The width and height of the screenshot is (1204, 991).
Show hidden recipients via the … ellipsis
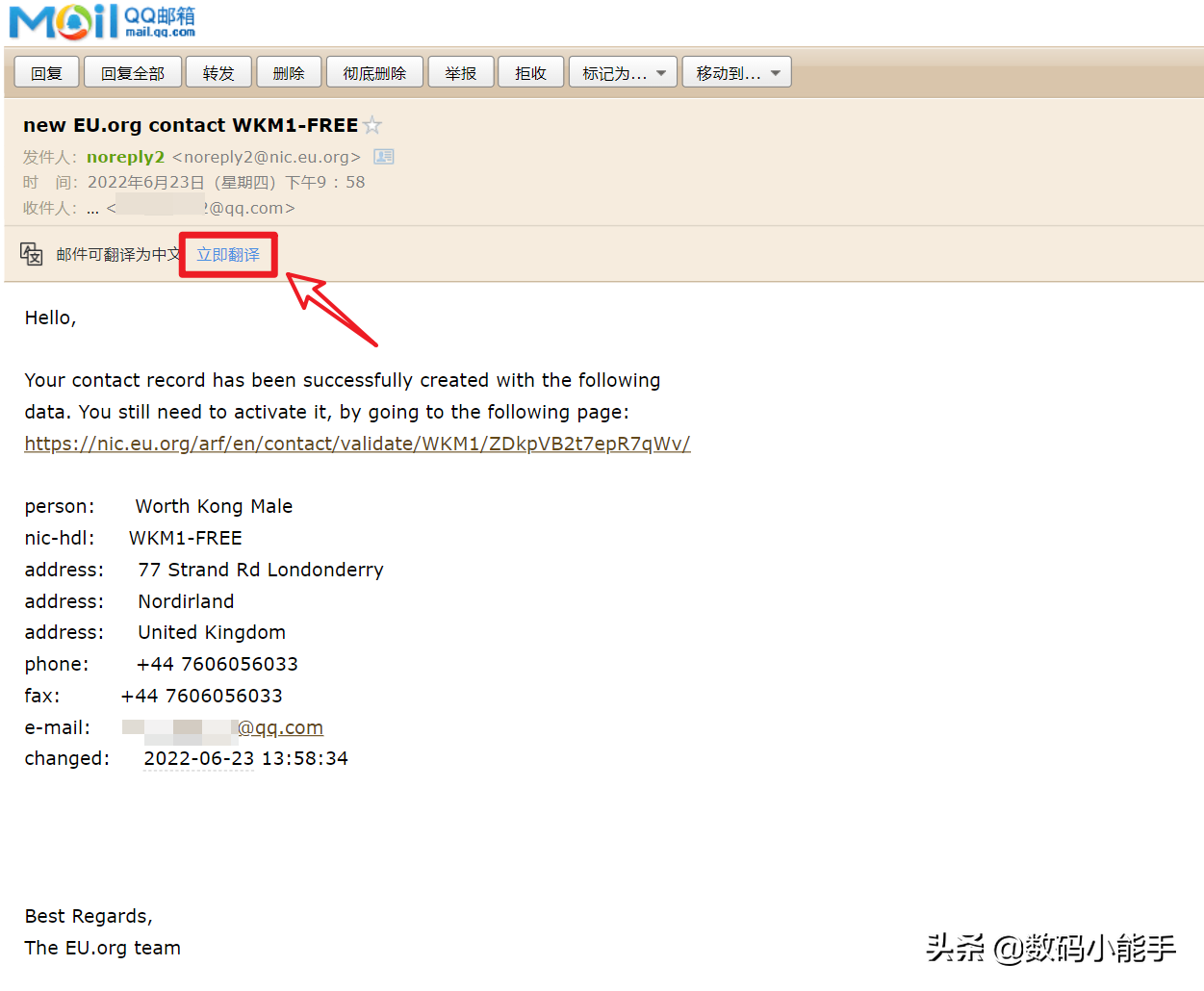(92, 209)
